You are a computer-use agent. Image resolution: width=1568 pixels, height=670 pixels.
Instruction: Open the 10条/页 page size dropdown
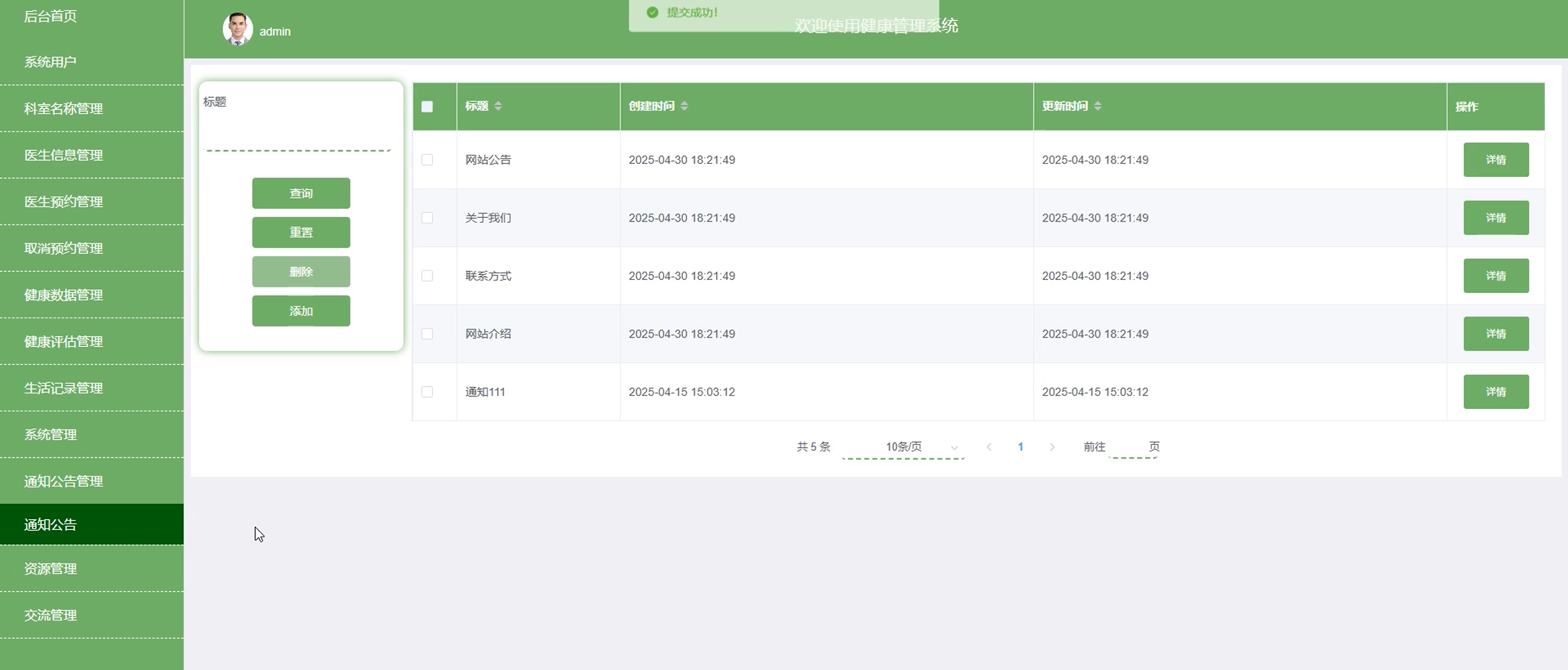(x=904, y=447)
